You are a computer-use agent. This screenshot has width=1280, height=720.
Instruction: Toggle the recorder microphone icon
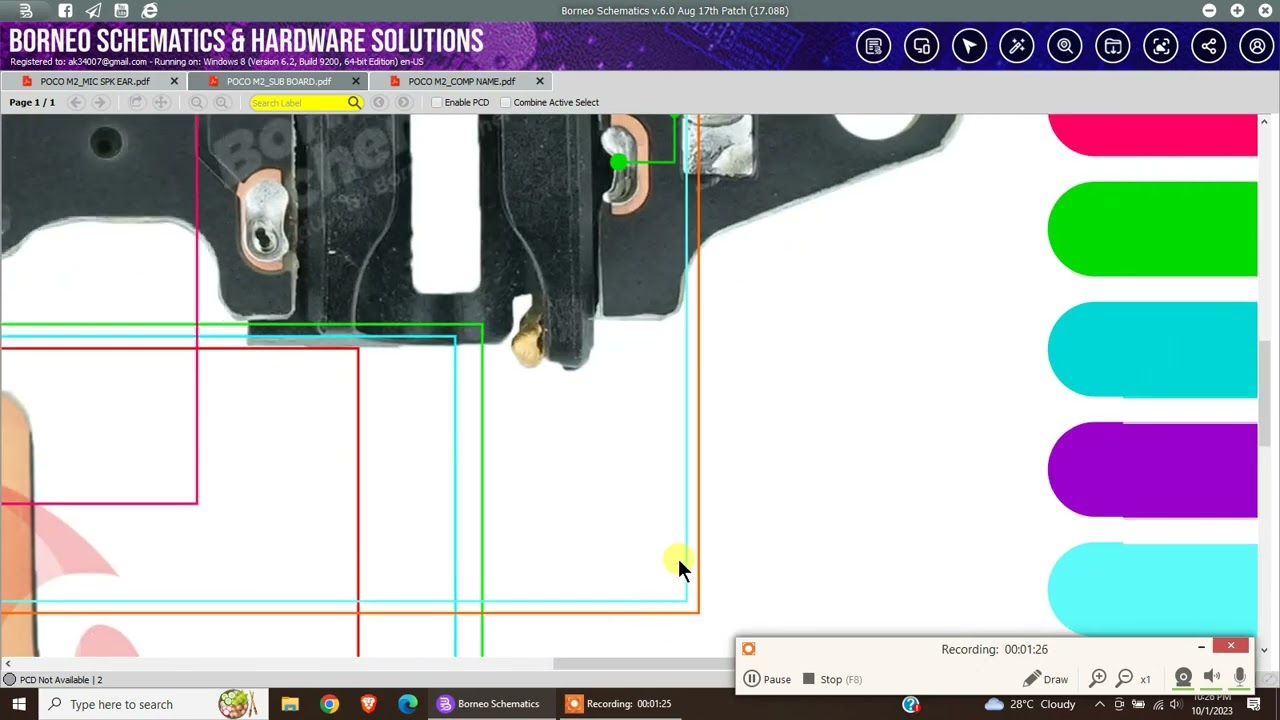pyautogui.click(x=1240, y=678)
